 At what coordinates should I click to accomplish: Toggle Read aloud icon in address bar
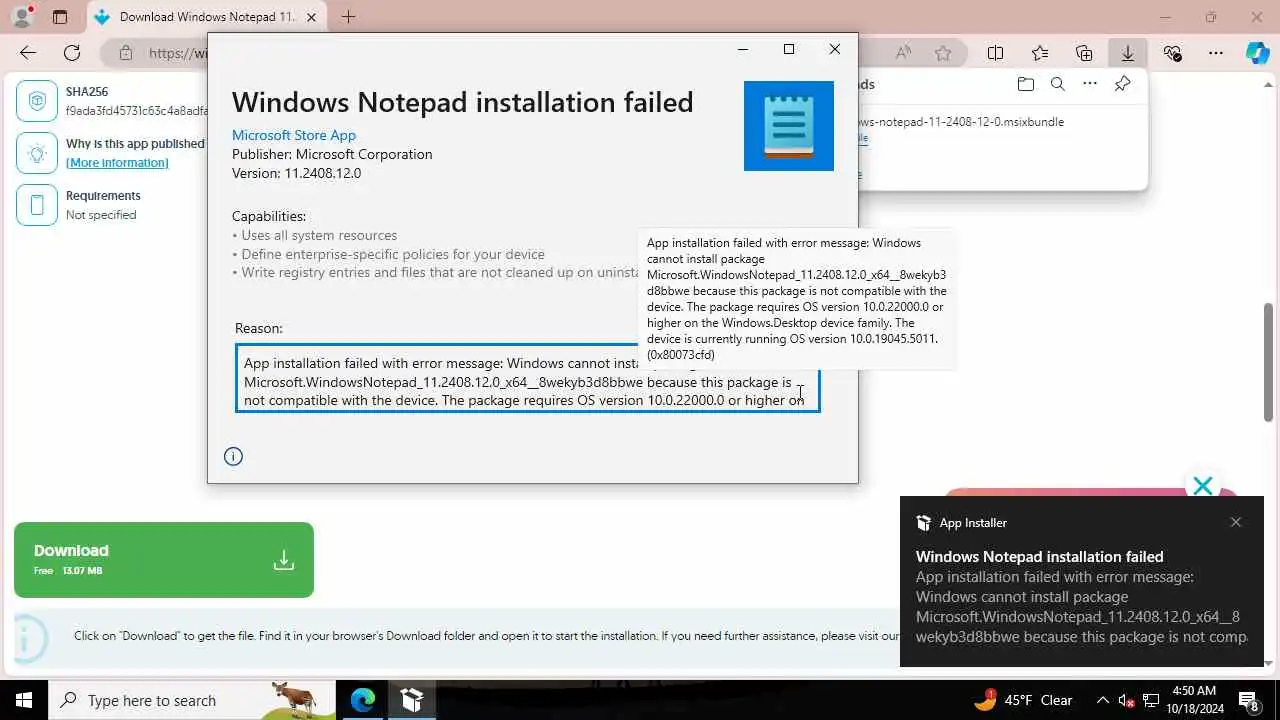tap(903, 53)
